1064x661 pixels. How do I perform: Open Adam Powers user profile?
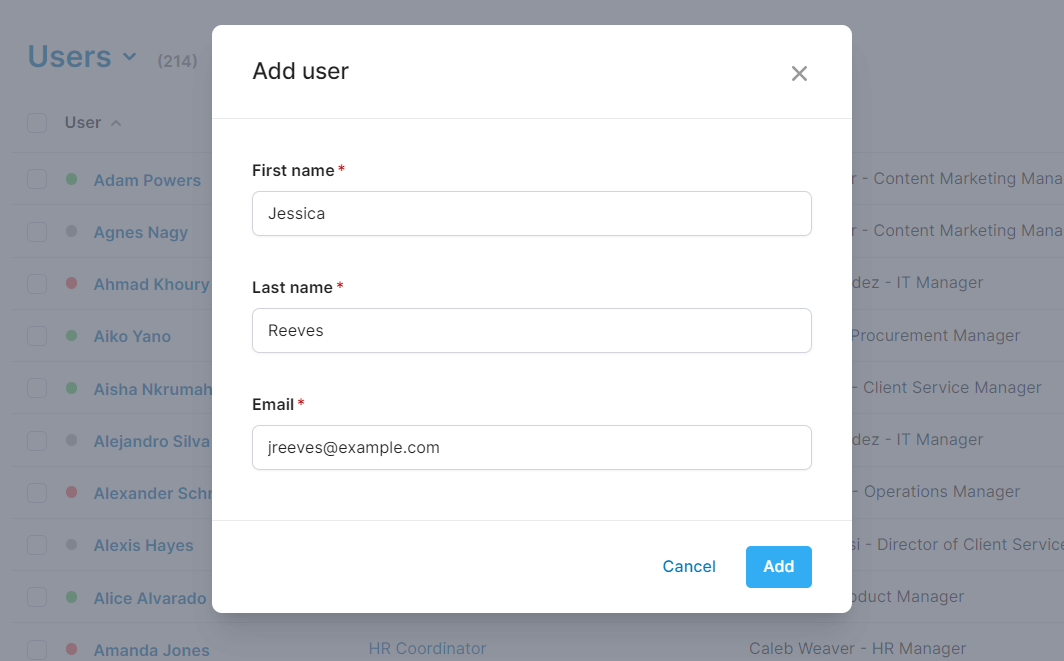point(147,181)
